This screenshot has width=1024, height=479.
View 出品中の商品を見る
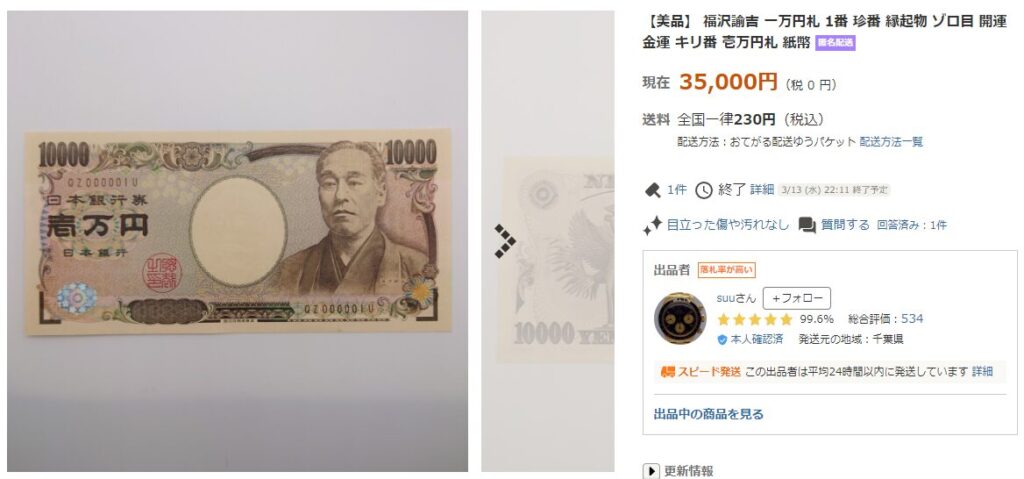709,414
